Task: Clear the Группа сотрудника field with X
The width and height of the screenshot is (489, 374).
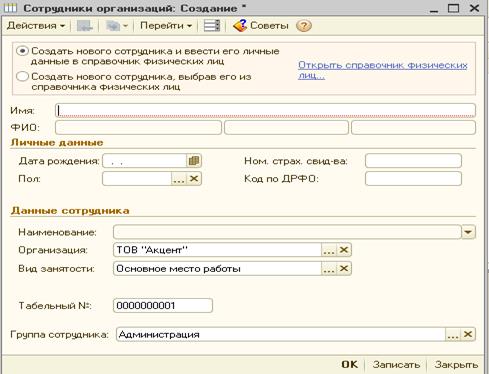Action: pos(468,335)
